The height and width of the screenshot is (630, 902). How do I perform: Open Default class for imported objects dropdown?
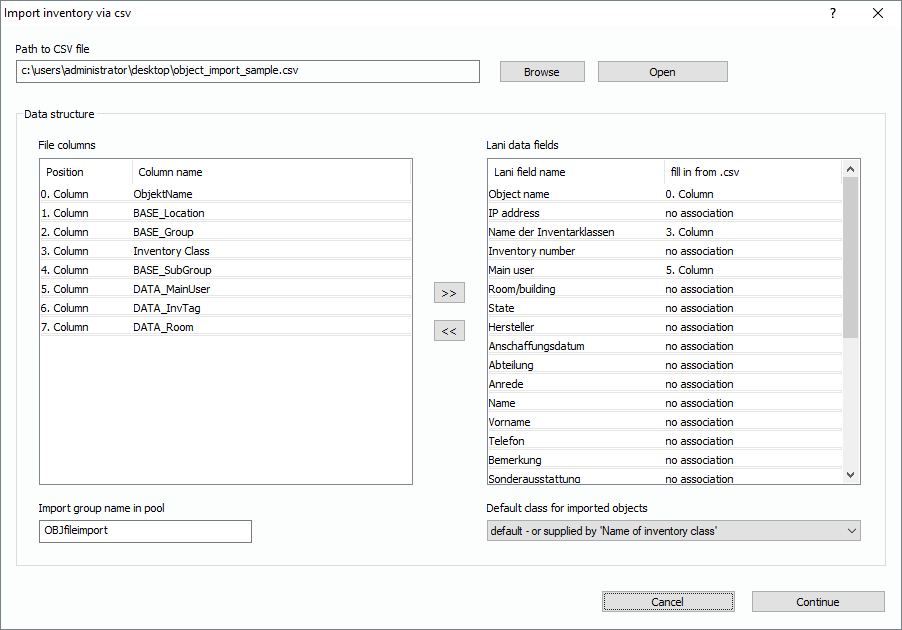[x=673, y=531]
